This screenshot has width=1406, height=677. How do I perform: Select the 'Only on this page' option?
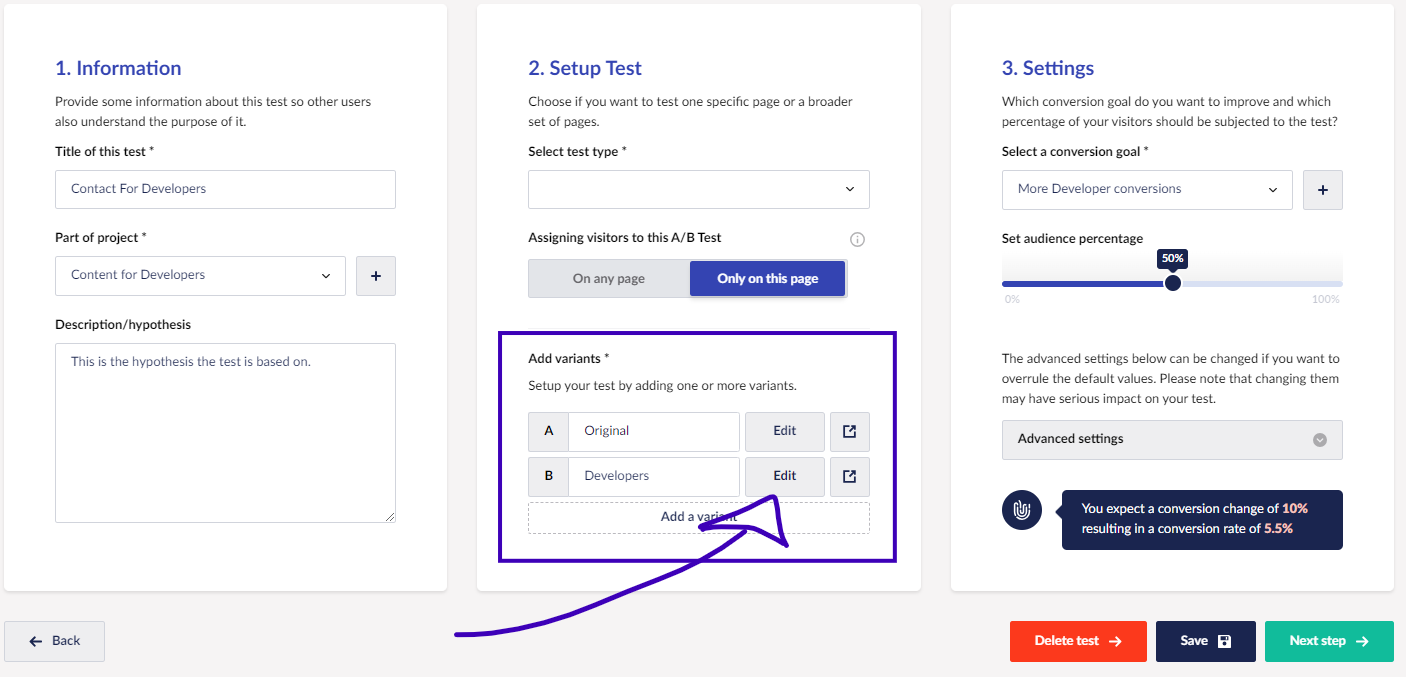[x=767, y=279]
